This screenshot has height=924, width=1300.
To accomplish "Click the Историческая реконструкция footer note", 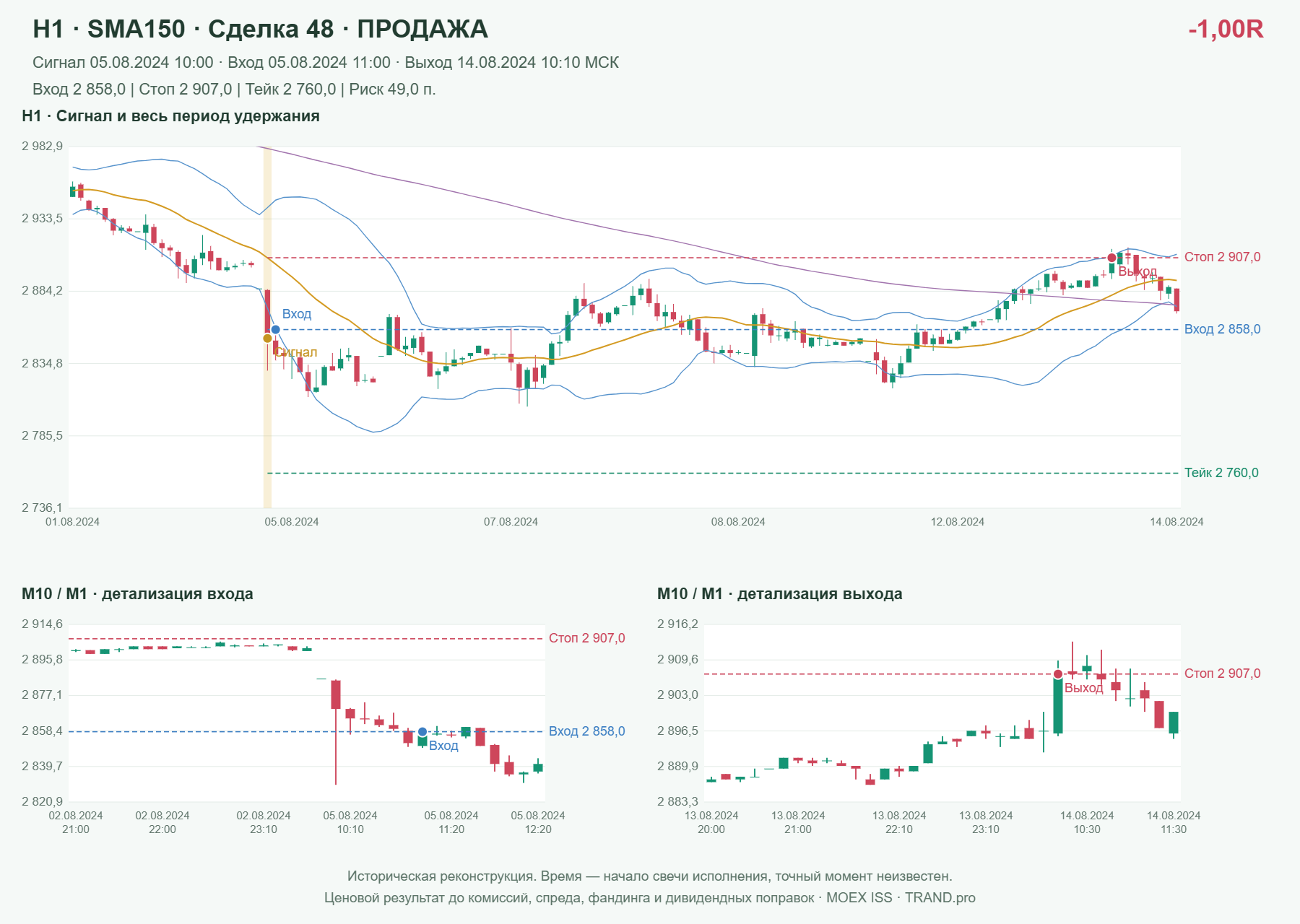I will point(650,876).
